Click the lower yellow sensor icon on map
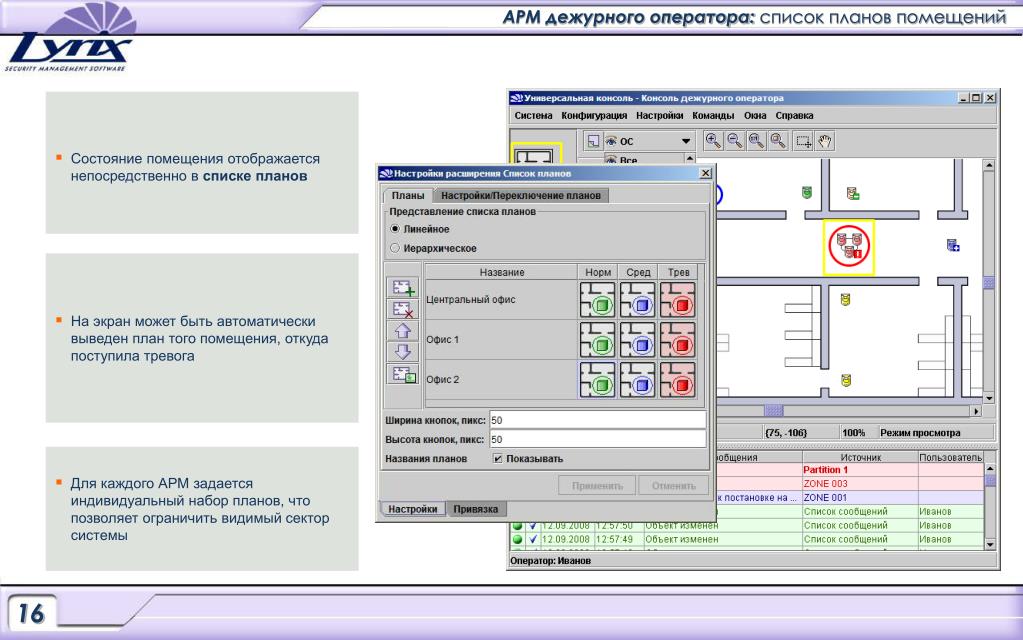The image size is (1023, 640). (846, 380)
